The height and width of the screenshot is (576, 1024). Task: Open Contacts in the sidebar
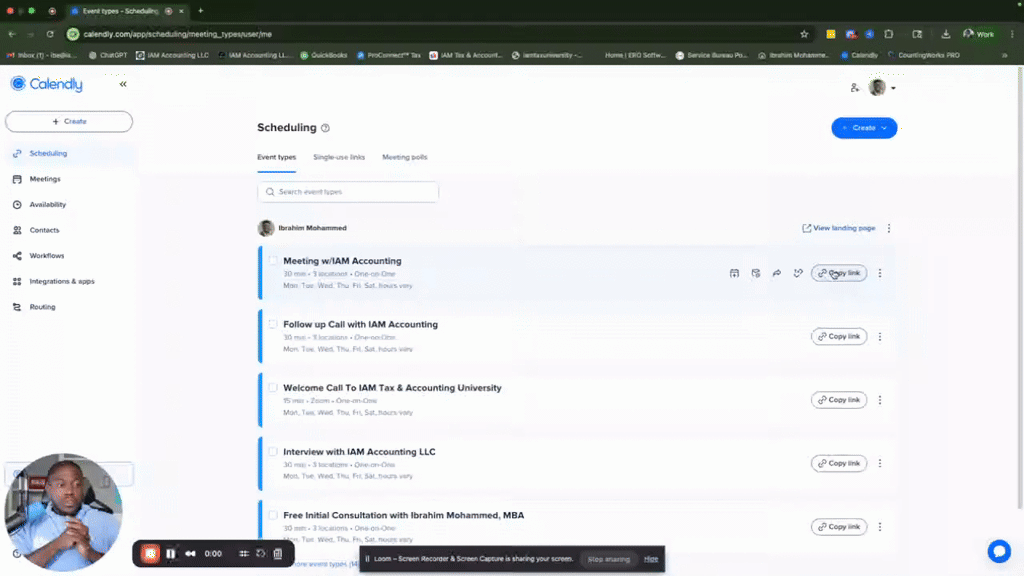point(44,230)
